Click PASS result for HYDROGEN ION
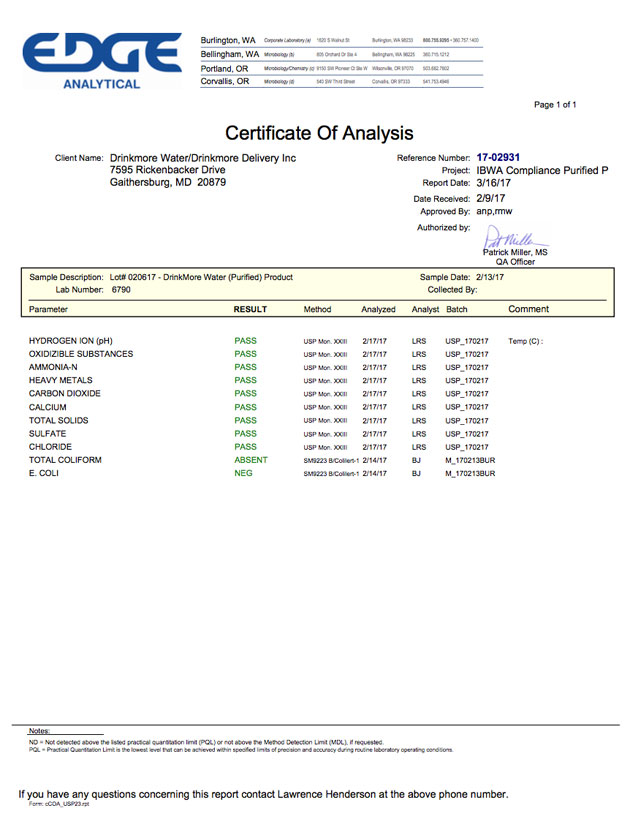This screenshot has height=819, width=630. point(246,341)
